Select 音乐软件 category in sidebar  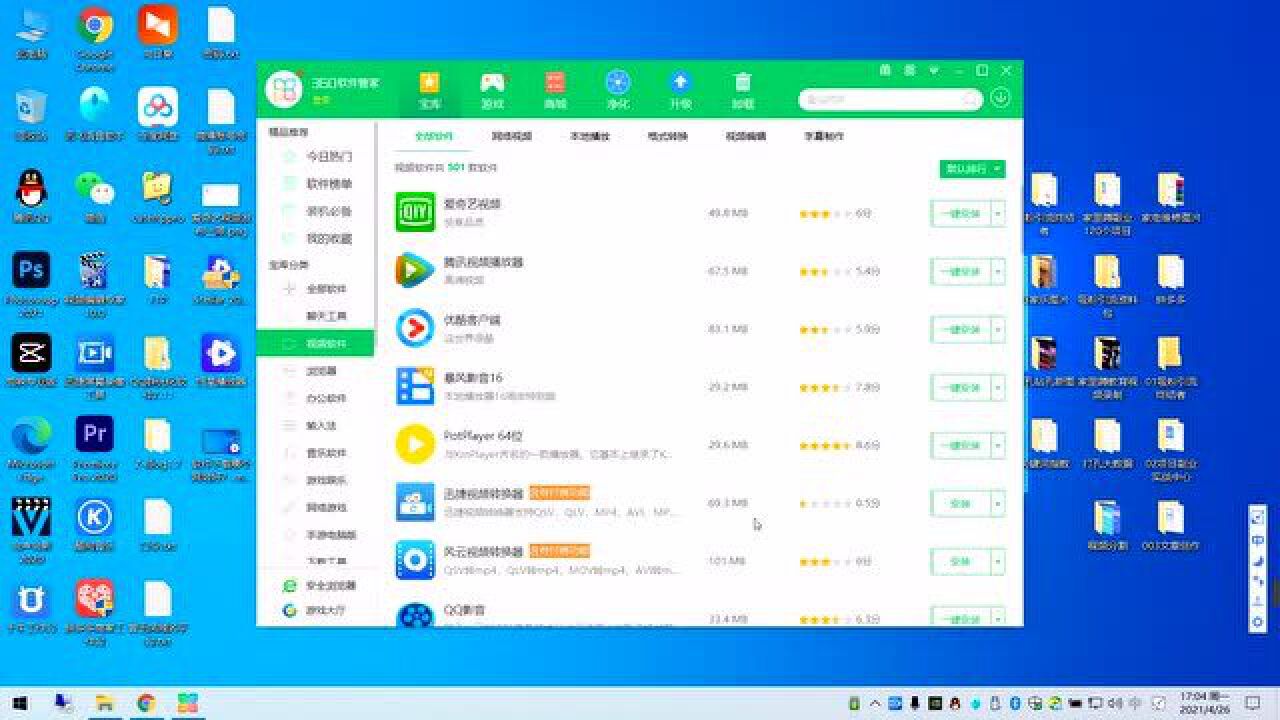tap(316, 453)
